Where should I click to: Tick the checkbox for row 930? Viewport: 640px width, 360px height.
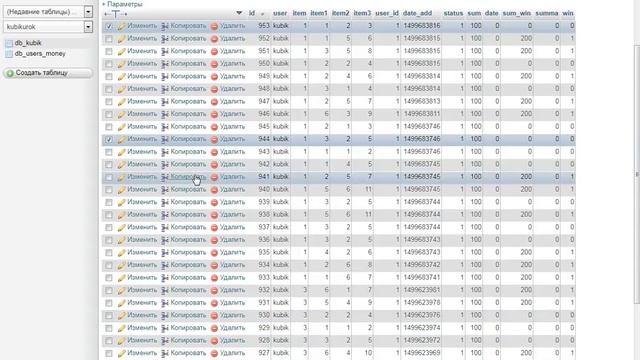coord(109,316)
